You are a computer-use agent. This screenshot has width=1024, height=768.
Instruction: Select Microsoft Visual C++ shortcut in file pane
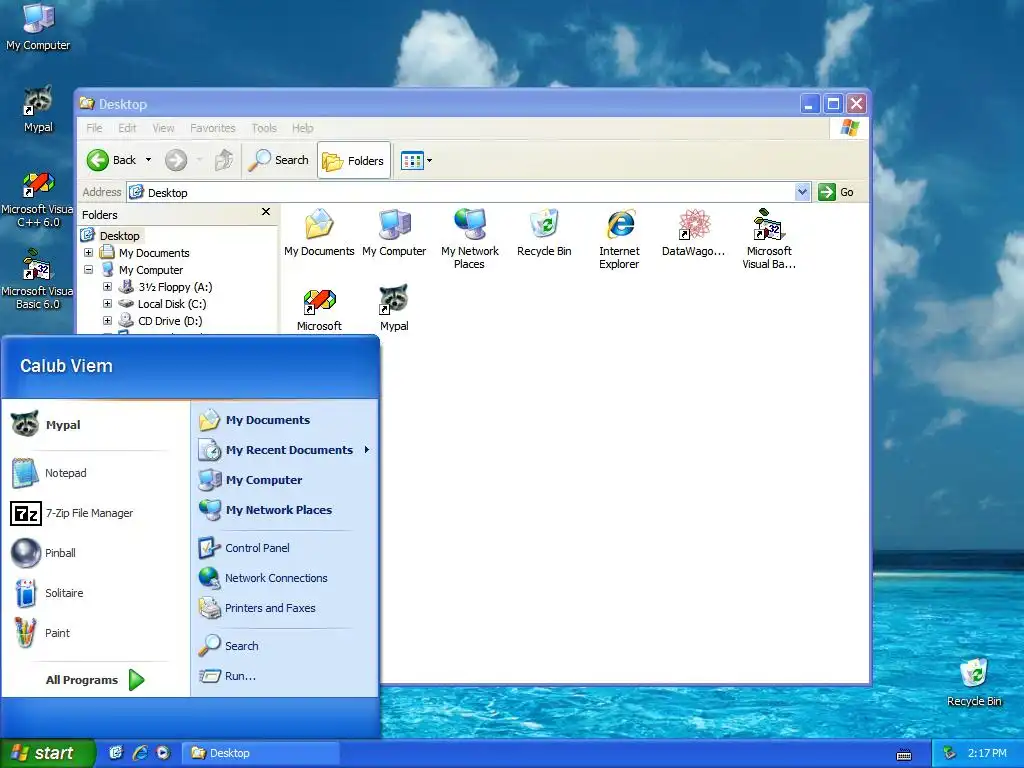coord(319,310)
